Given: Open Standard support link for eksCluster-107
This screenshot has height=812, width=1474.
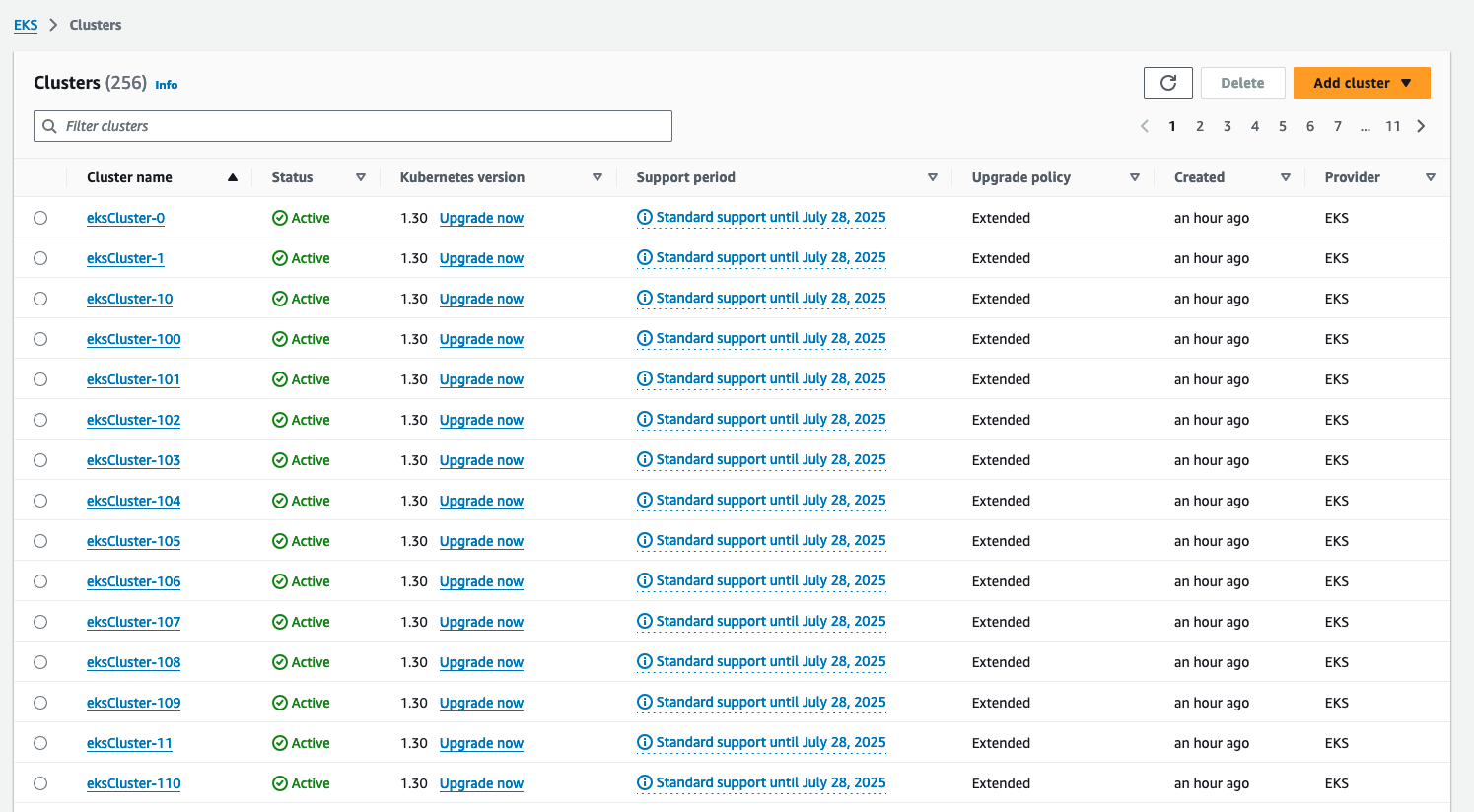Looking at the screenshot, I should point(771,621).
